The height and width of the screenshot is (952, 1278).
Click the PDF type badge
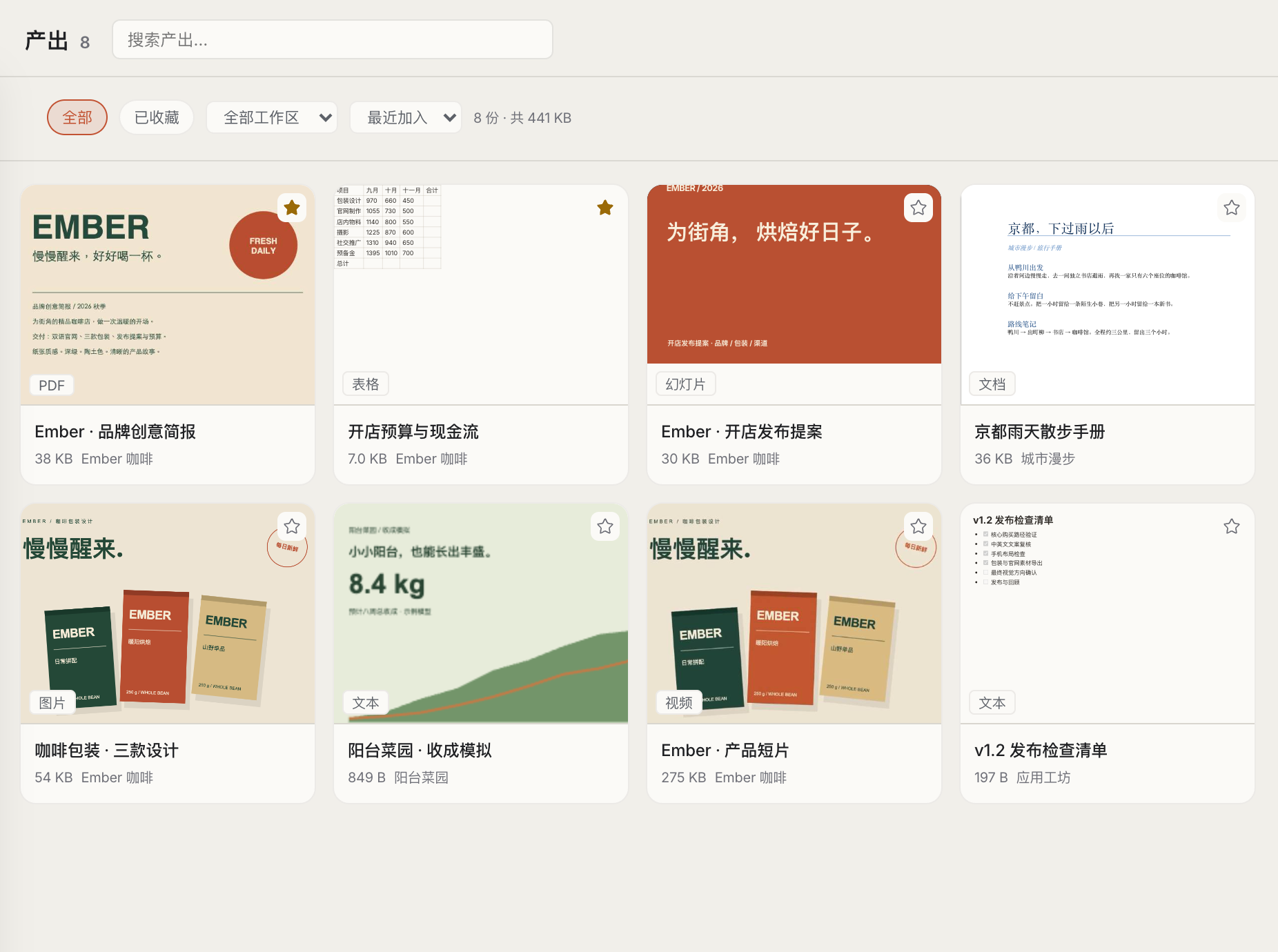click(x=52, y=385)
